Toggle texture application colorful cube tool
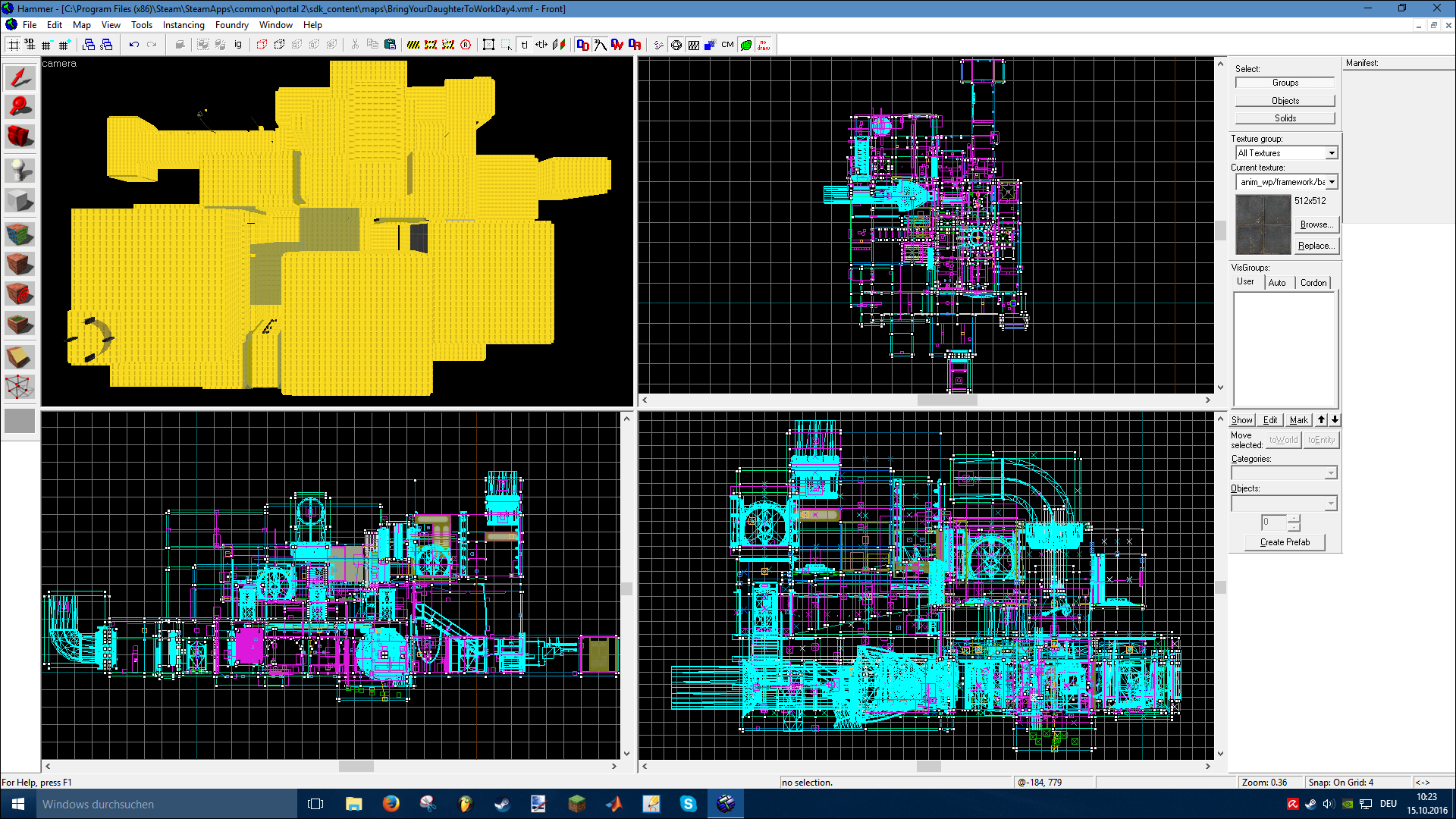Viewport: 1456px width, 819px height. 20,234
